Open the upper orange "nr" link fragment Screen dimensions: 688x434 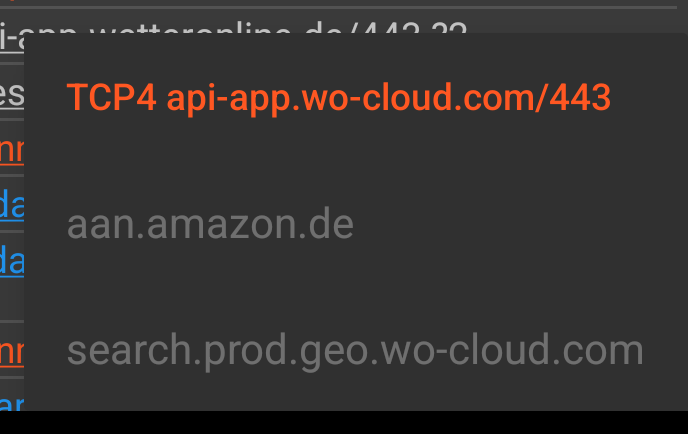tap(12, 151)
